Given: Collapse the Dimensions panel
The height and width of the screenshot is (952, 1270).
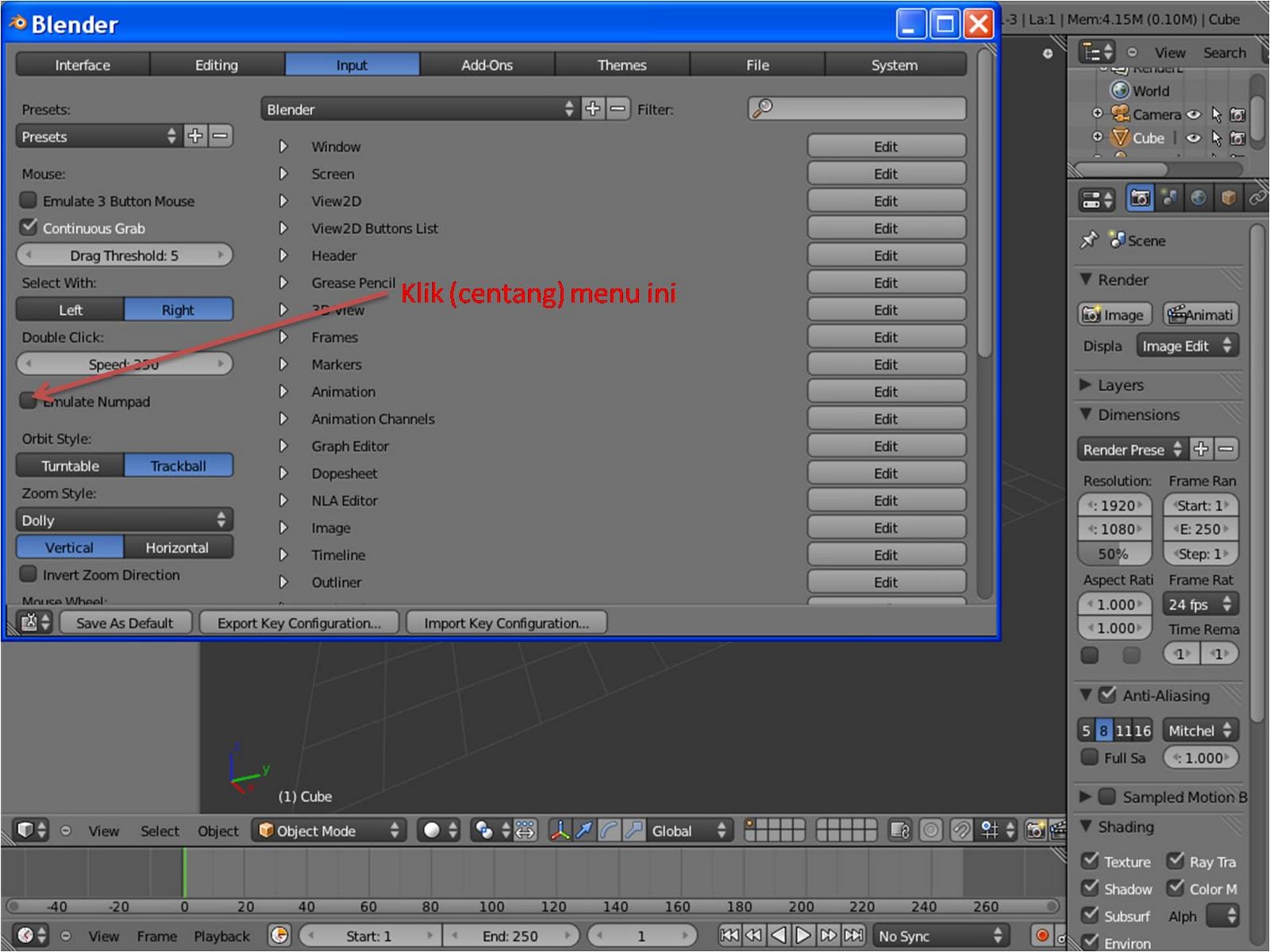Looking at the screenshot, I should [x=1085, y=414].
